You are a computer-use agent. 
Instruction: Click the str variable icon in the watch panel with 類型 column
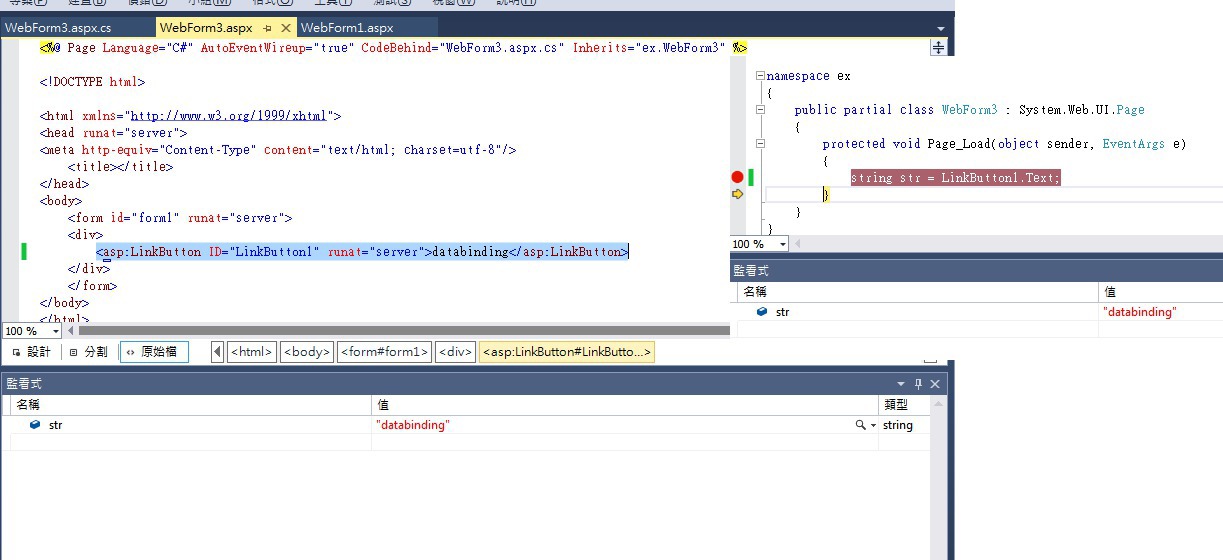(x=35, y=425)
